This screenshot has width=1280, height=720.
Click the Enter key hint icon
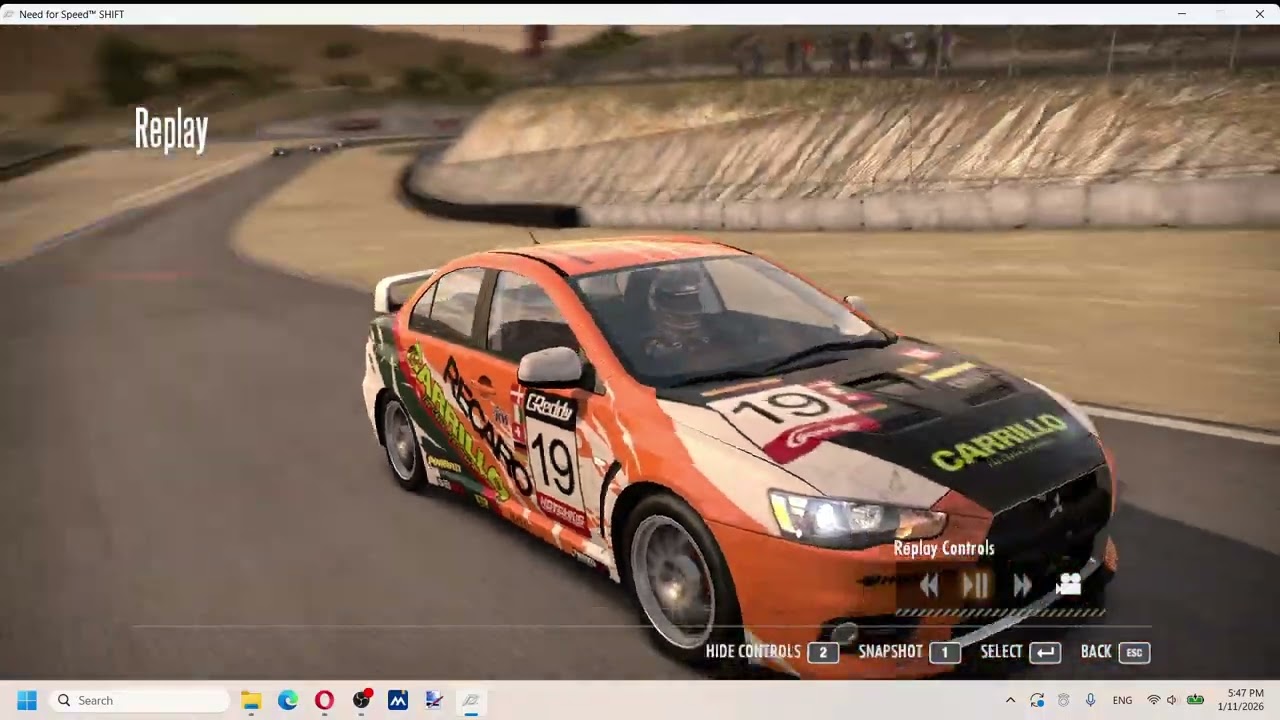coord(1044,652)
